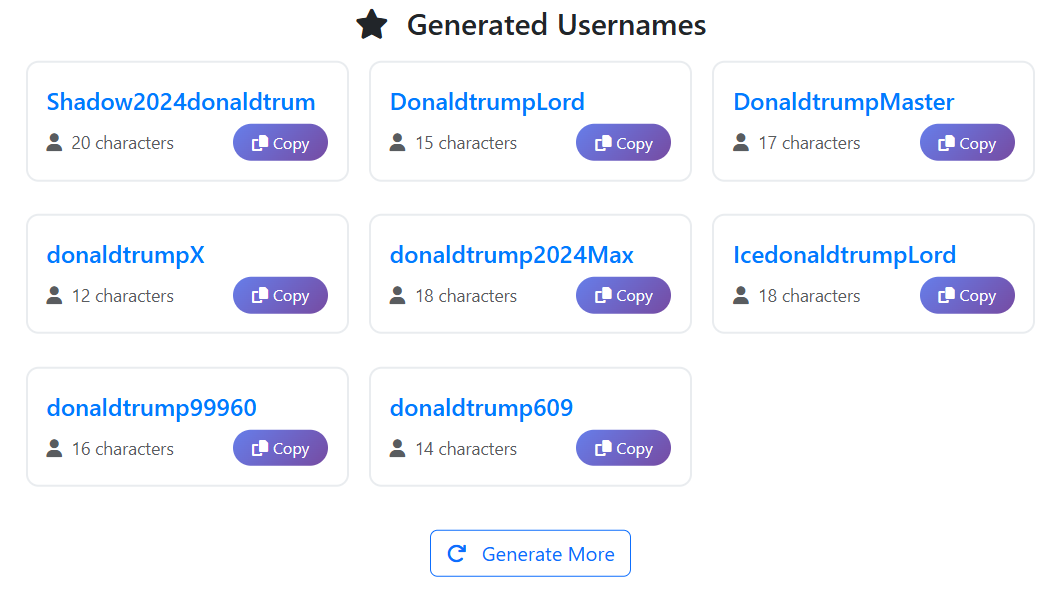This screenshot has height=590, width=1045.
Task: Click the person icon beside Shadow2024donaldtrum
Action: (x=54, y=142)
